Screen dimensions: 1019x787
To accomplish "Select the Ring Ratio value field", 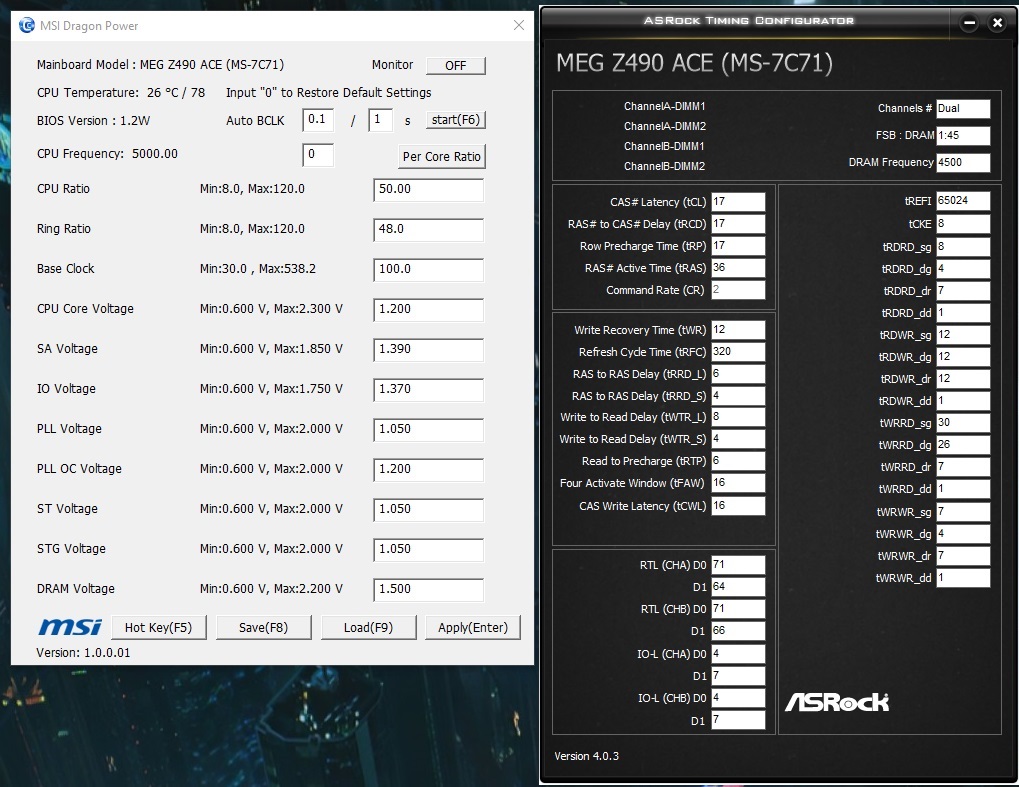I will pyautogui.click(x=429, y=230).
